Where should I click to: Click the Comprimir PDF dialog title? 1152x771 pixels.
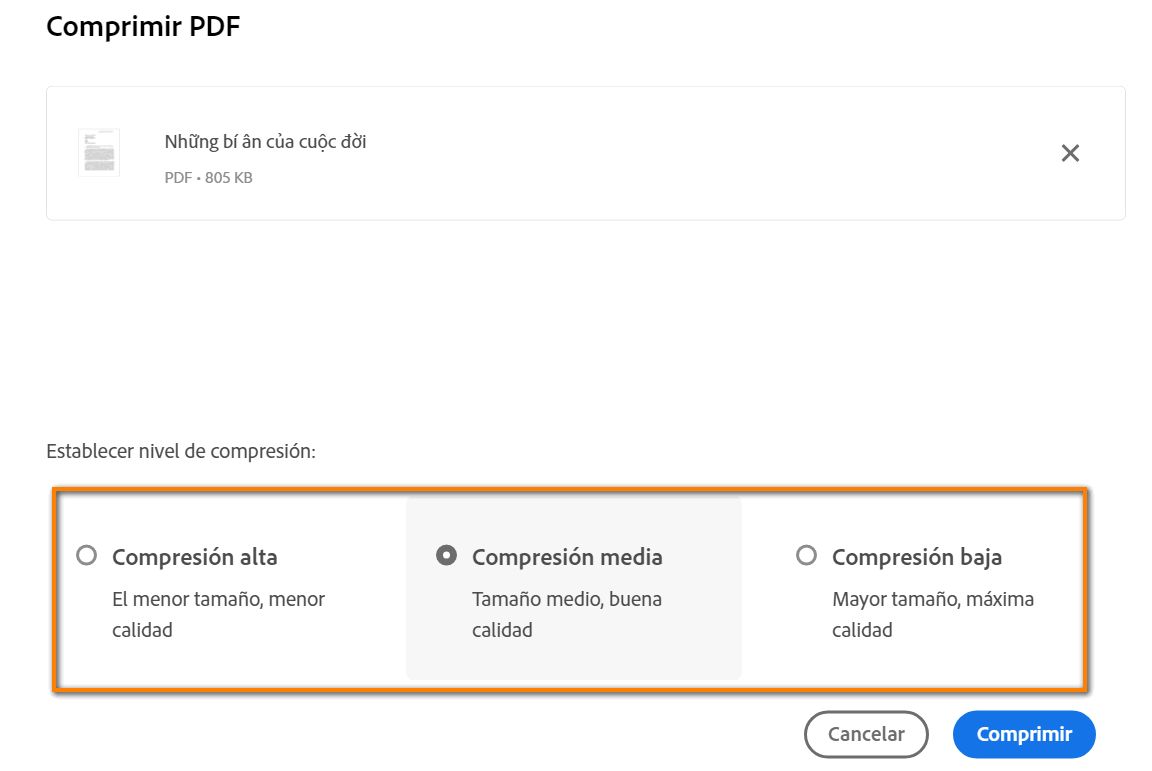(142, 25)
